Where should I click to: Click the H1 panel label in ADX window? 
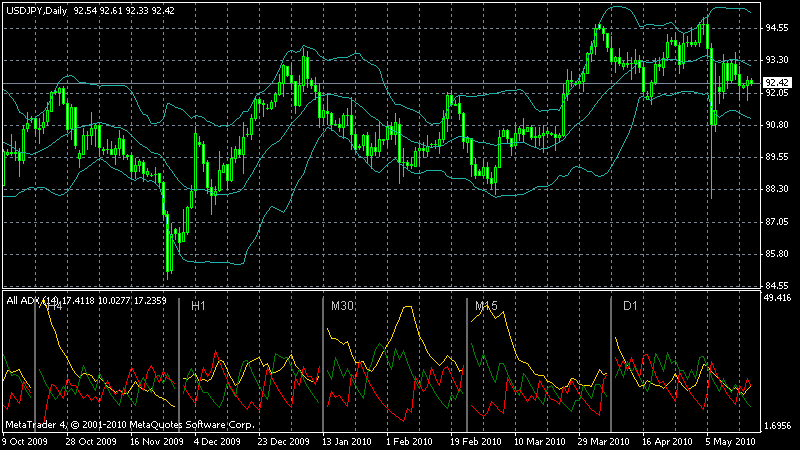[198, 306]
